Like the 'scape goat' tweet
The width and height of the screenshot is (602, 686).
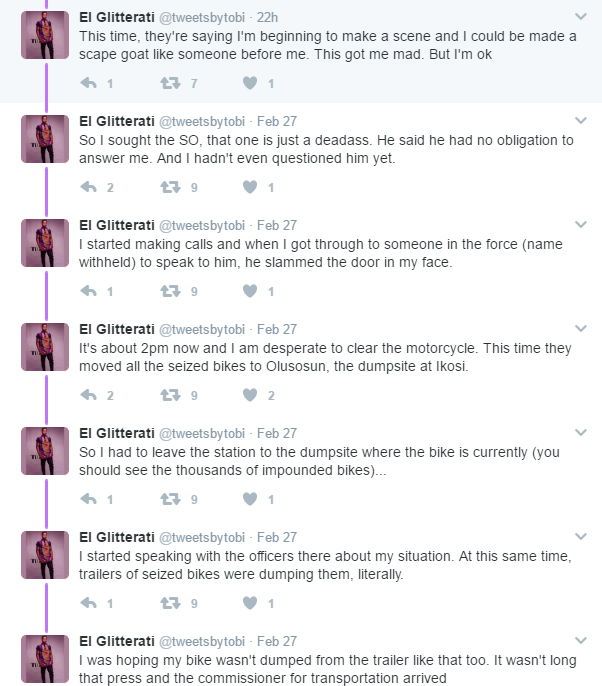[x=249, y=83]
